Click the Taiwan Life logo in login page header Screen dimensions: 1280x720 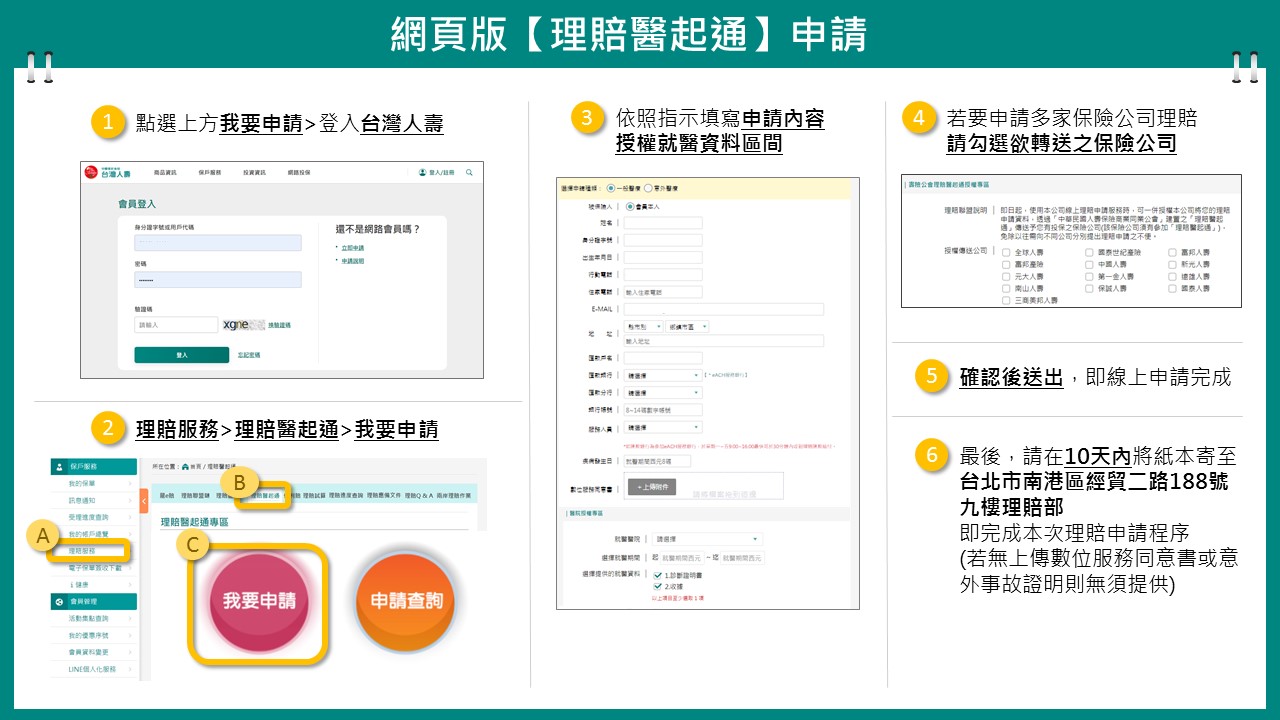[107, 172]
